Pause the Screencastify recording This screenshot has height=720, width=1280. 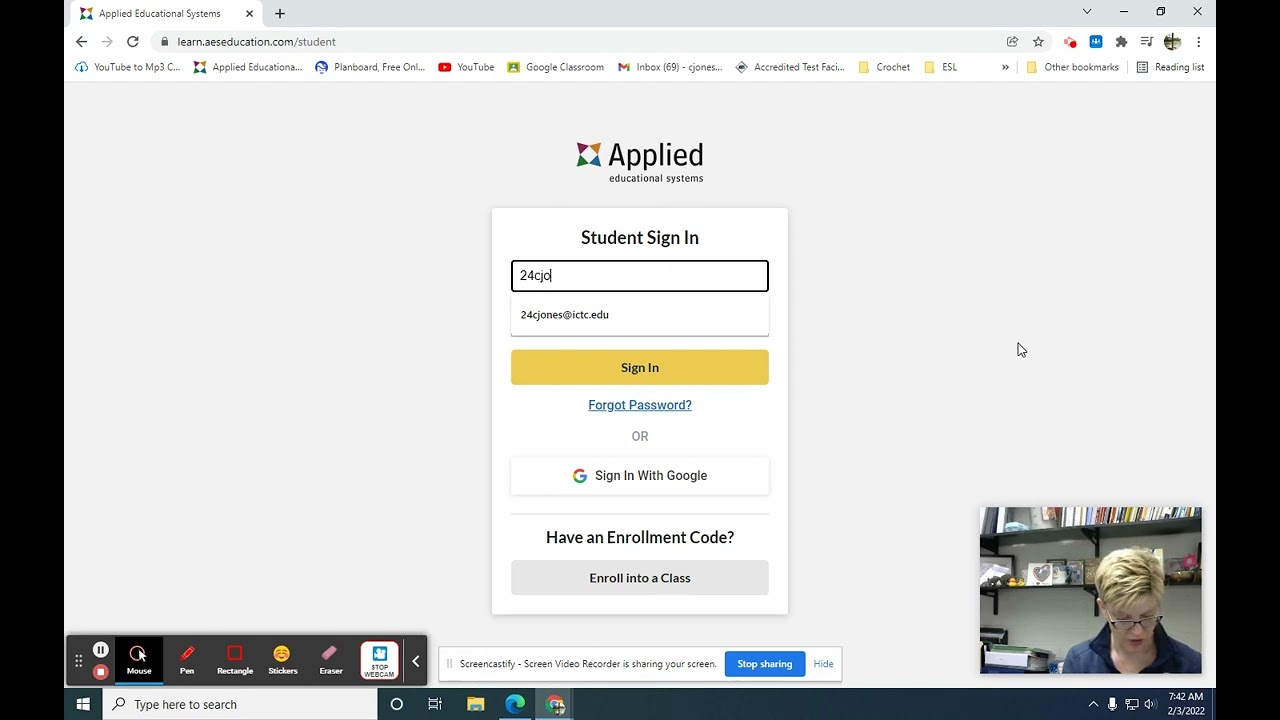pos(100,650)
